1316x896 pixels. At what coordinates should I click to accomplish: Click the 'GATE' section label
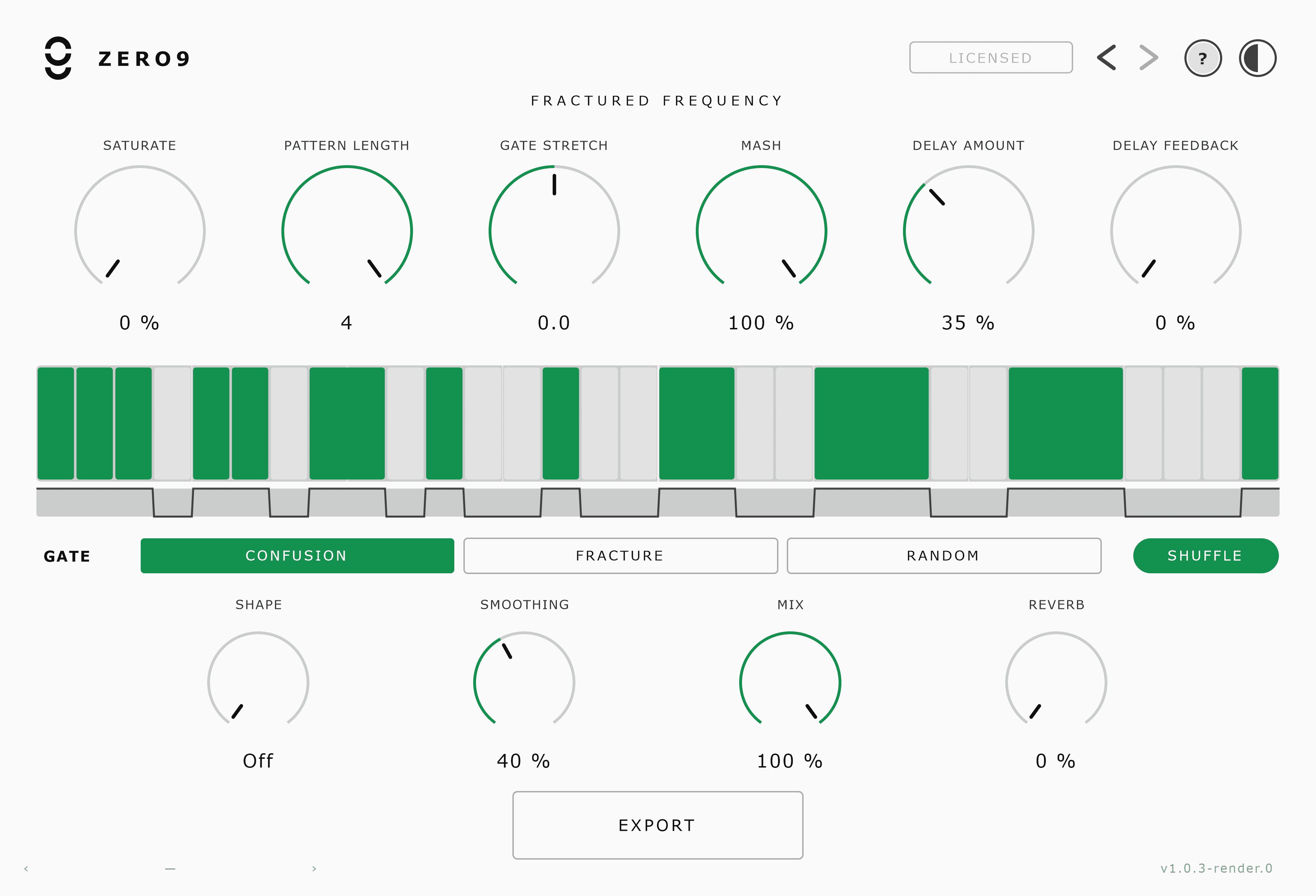click(x=67, y=556)
